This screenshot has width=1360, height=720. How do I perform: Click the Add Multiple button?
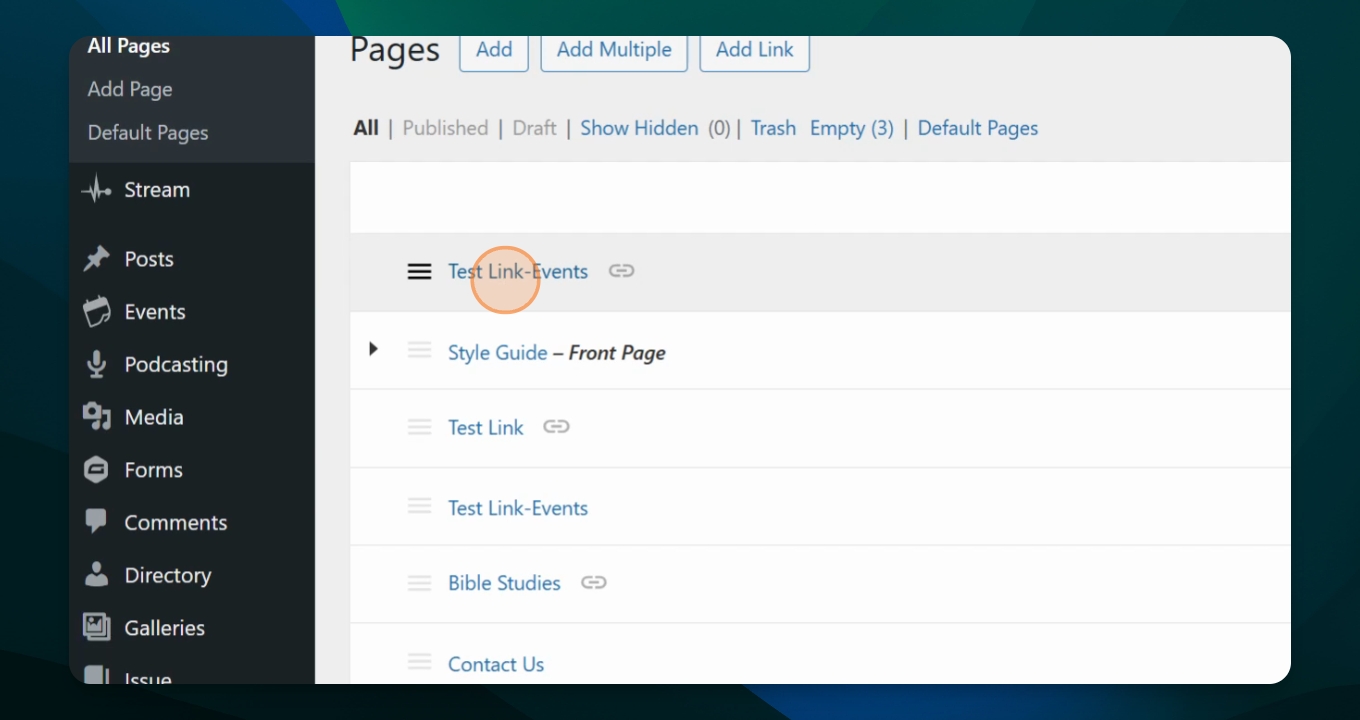(614, 52)
